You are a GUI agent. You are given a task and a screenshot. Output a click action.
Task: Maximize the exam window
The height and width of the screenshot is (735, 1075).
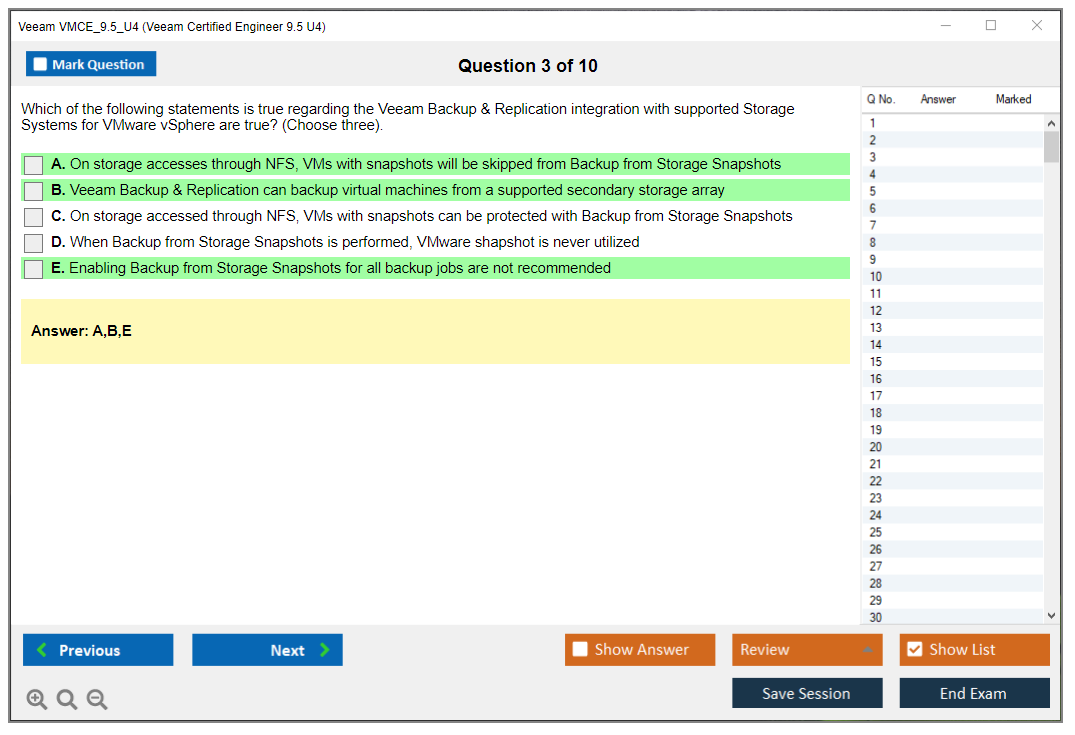[x=991, y=26]
